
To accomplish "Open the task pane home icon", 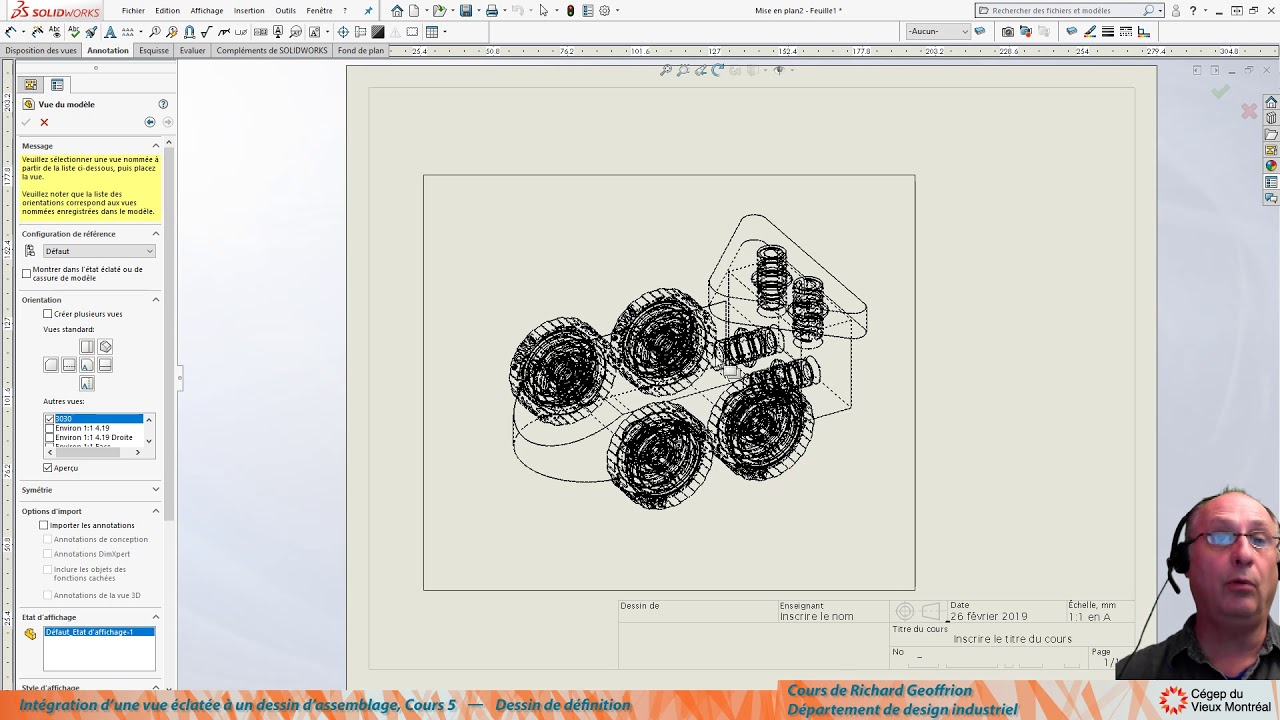I will (1271, 102).
